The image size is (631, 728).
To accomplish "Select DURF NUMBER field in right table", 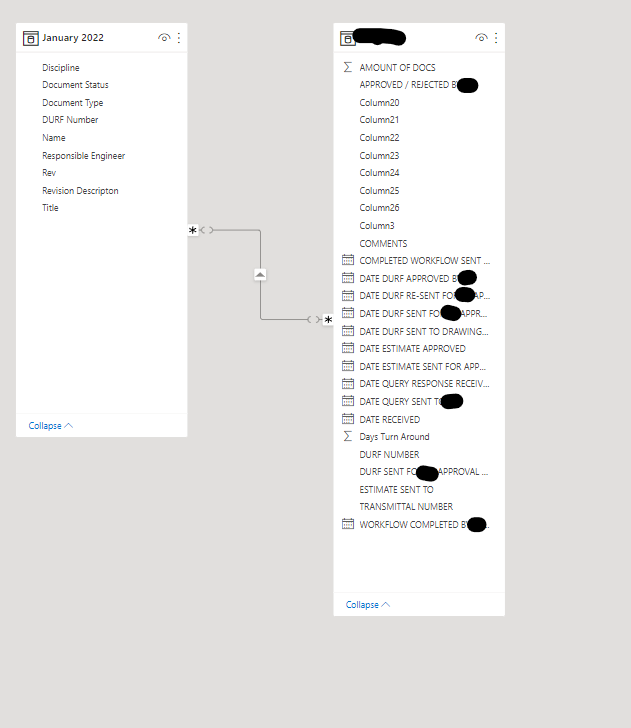I will click(389, 455).
